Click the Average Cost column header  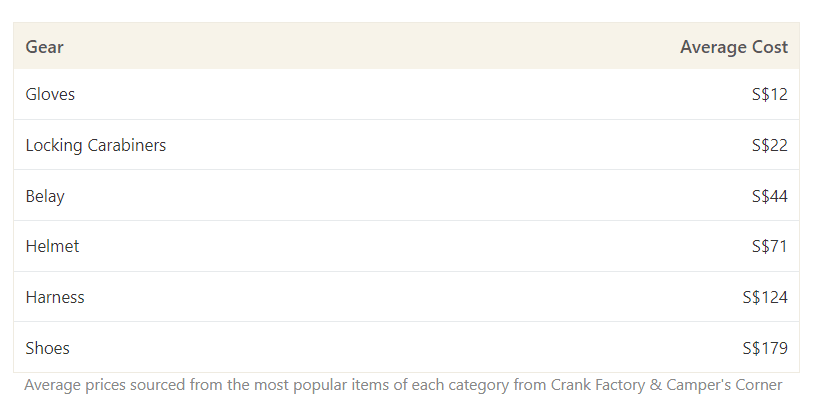tap(734, 47)
